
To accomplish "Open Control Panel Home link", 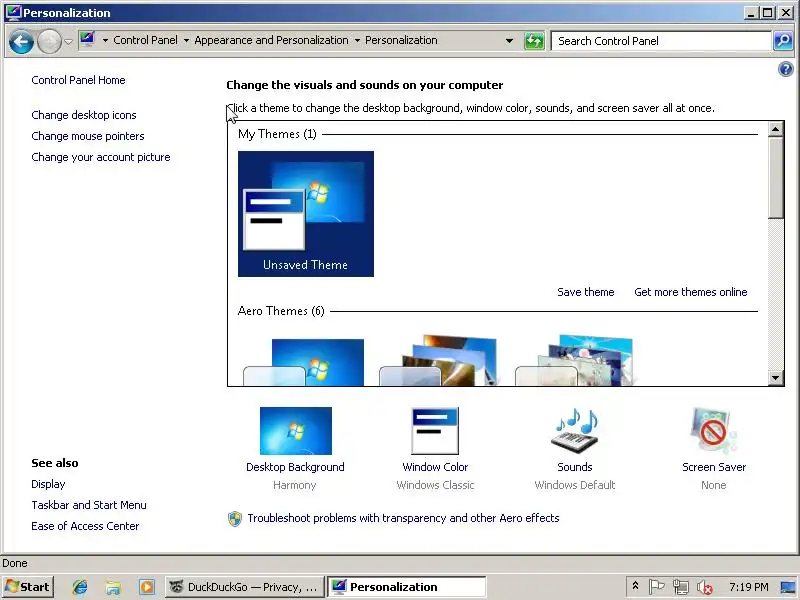I will click(78, 80).
